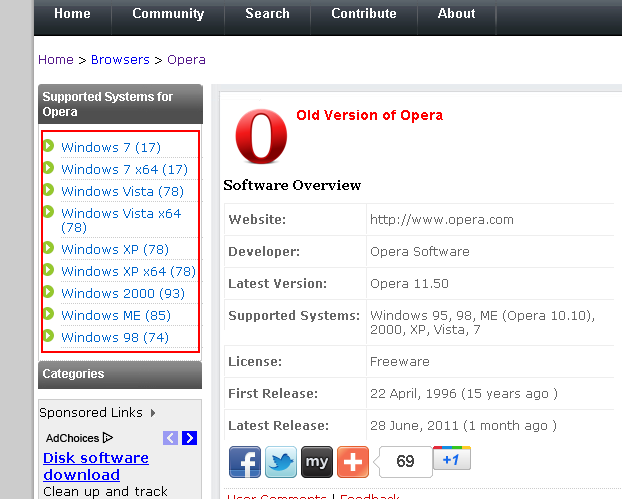The width and height of the screenshot is (622, 499).
Task: Click the MySpace 'my' share icon
Action: pyautogui.click(x=317, y=462)
